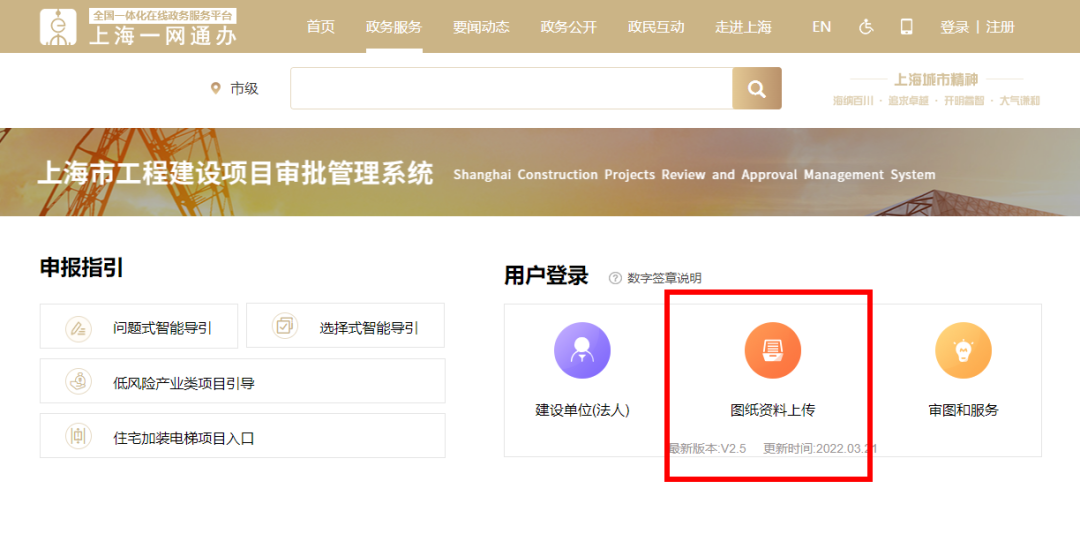Go to 首页 in navigation
Viewport: 1080px width, 537px height.
point(320,28)
